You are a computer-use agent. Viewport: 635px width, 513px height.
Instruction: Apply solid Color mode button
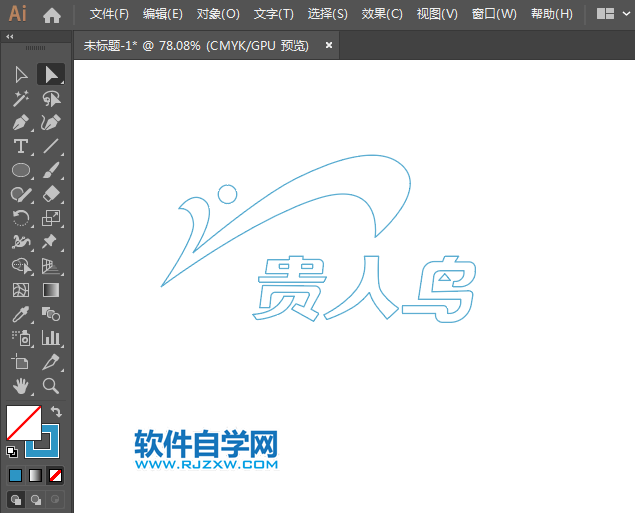pyautogui.click(x=16, y=475)
